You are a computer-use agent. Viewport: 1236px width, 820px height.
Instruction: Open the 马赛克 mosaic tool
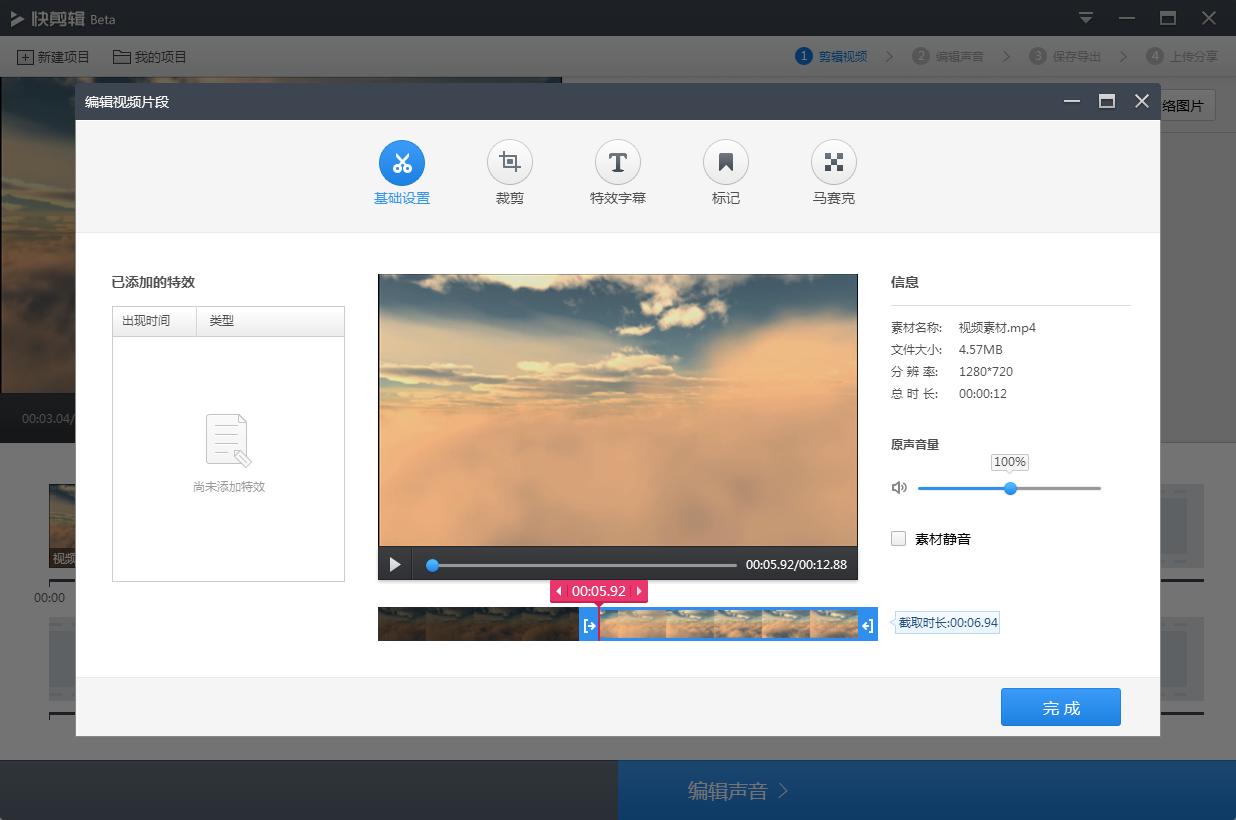834,162
